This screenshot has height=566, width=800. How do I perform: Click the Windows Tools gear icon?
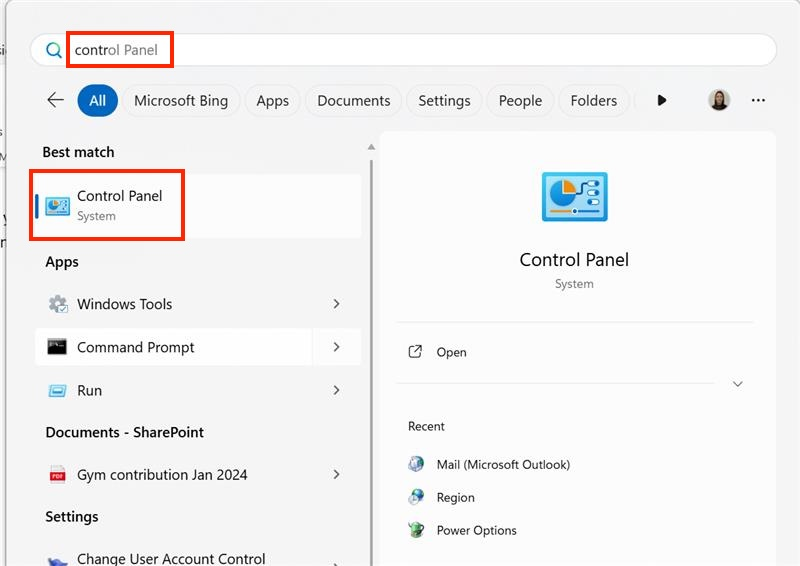click(58, 304)
